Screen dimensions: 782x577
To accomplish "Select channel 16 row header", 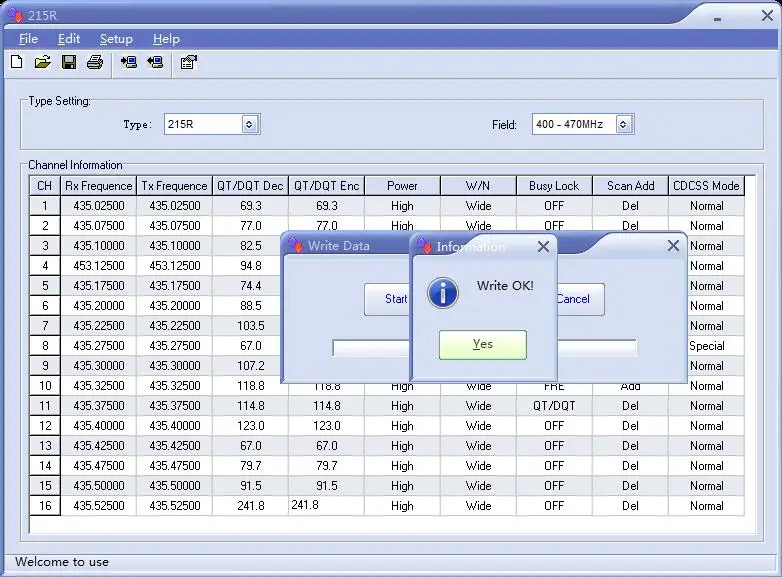I will pos(45,506).
